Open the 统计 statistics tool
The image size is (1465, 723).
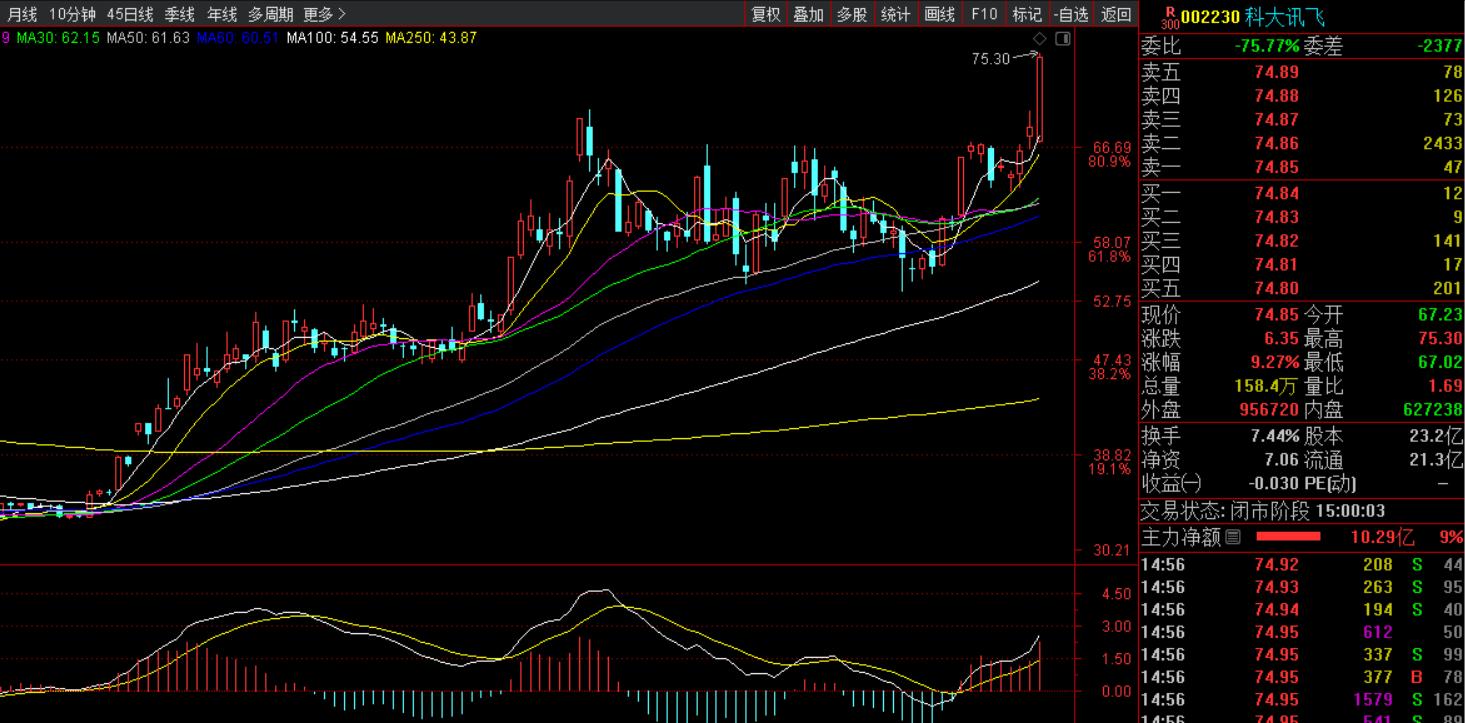895,14
